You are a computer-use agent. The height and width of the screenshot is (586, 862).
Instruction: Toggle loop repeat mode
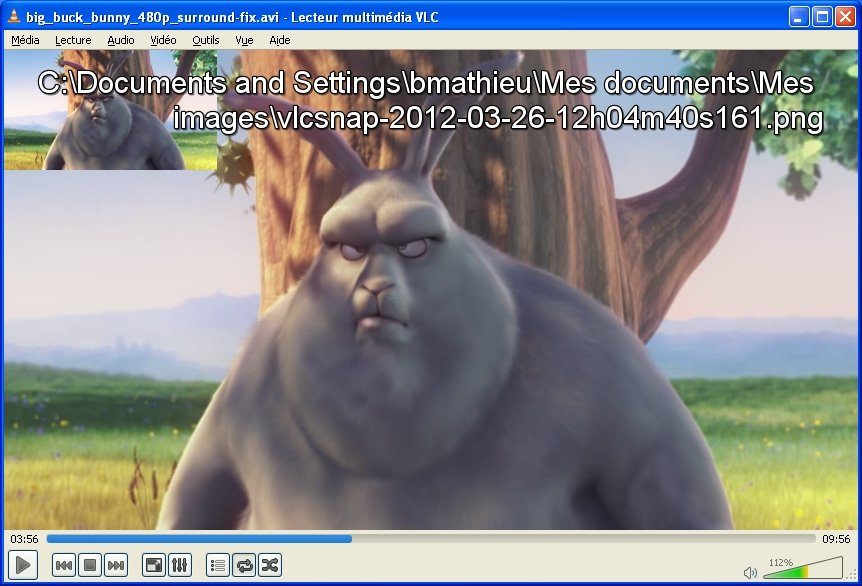click(x=244, y=565)
